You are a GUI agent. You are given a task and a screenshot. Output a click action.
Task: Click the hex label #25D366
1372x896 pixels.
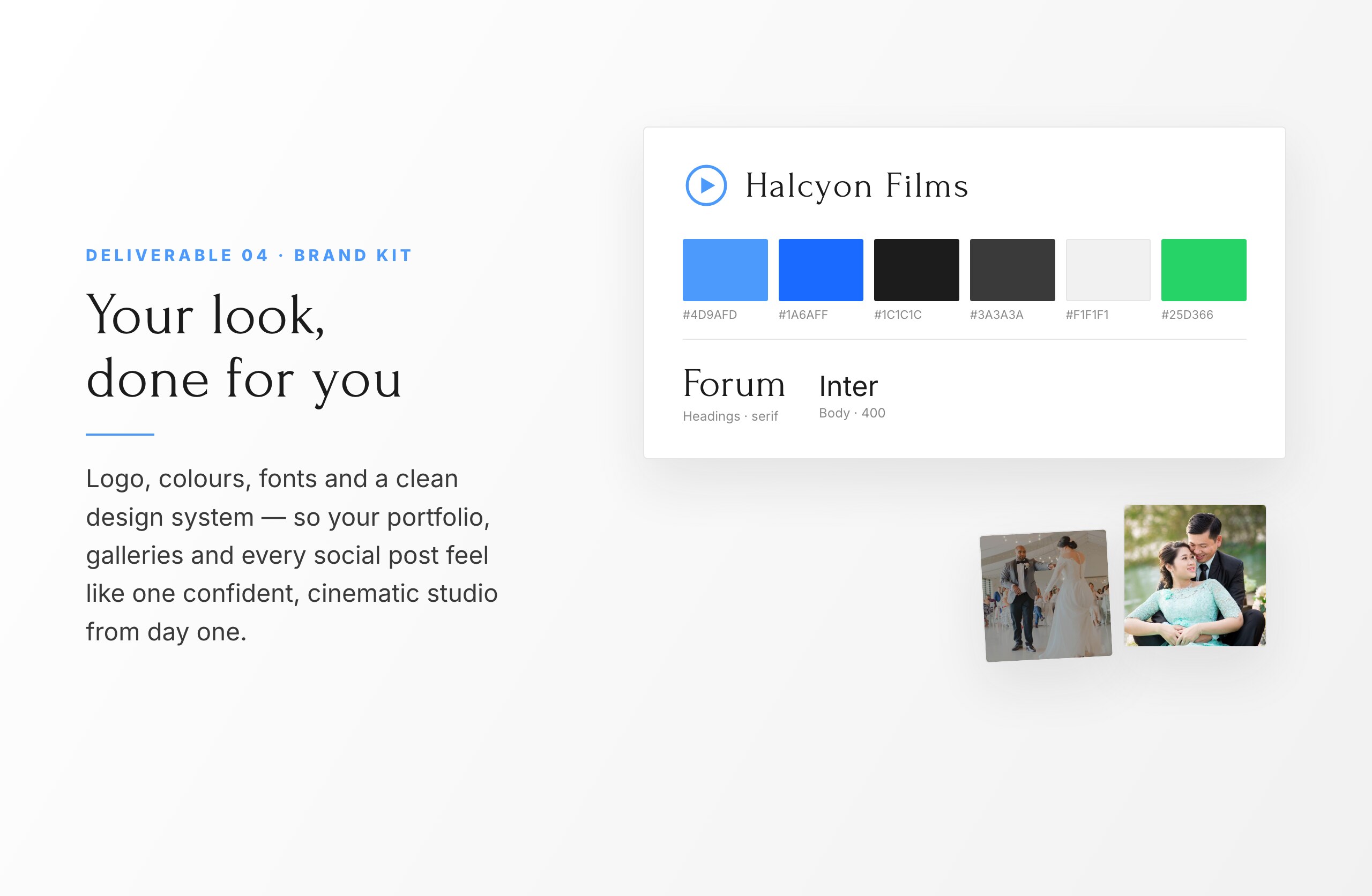(x=1187, y=315)
